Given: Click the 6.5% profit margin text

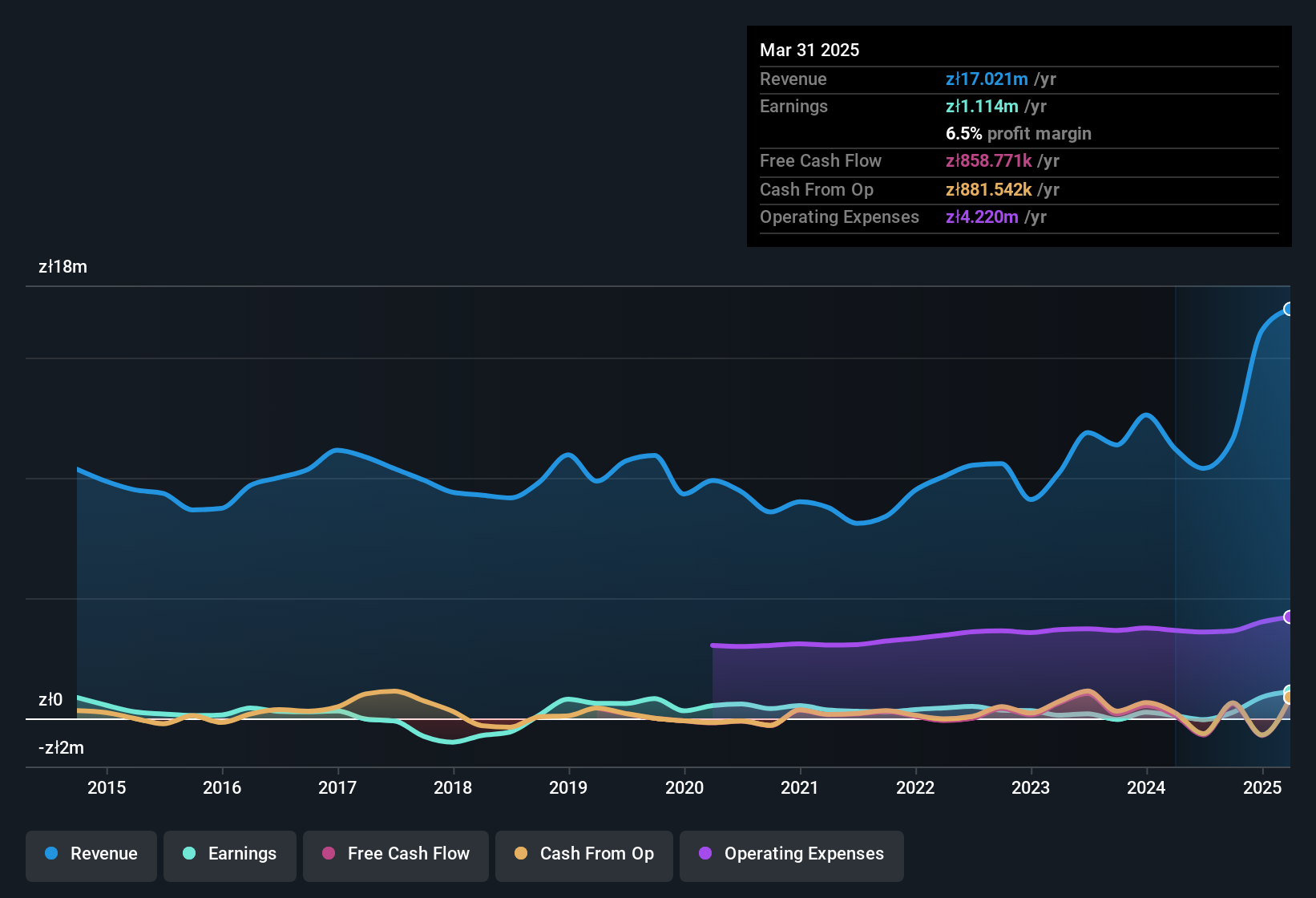Looking at the screenshot, I should pos(1019,133).
